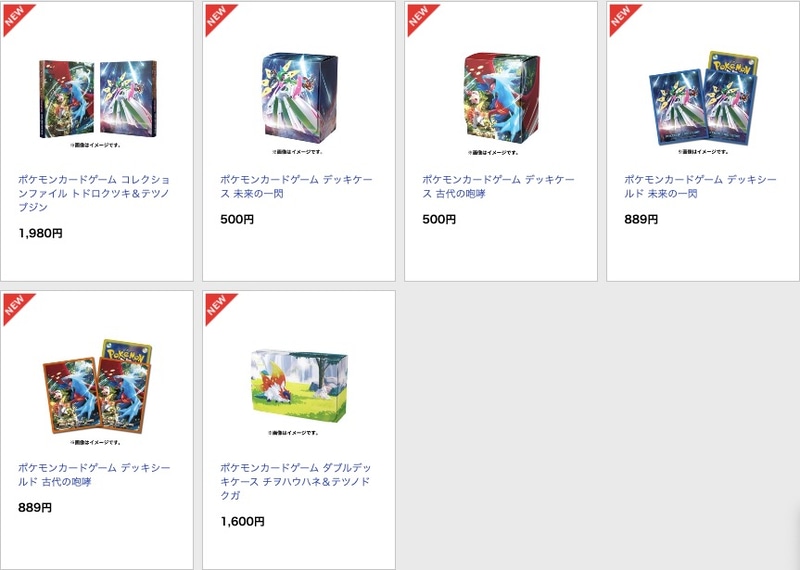Click the collection file binder thumbnail
800x570 pixels.
tap(97, 99)
